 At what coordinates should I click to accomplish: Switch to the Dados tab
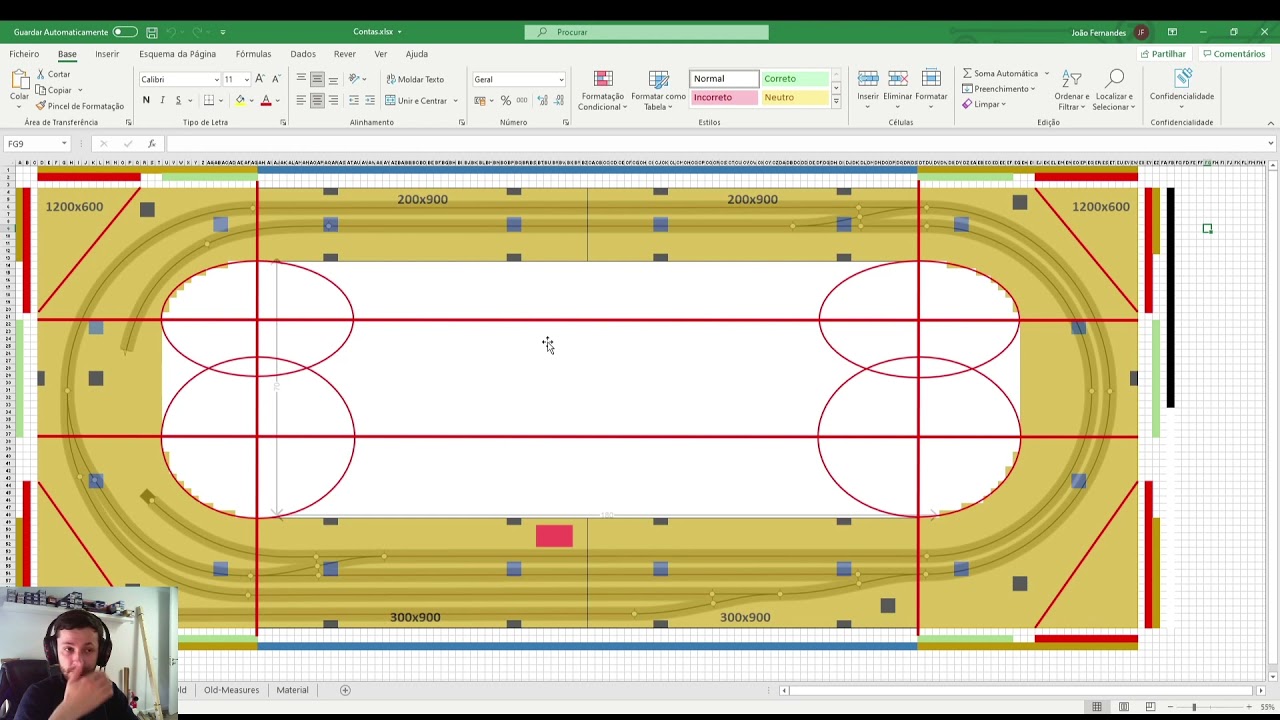[x=303, y=54]
